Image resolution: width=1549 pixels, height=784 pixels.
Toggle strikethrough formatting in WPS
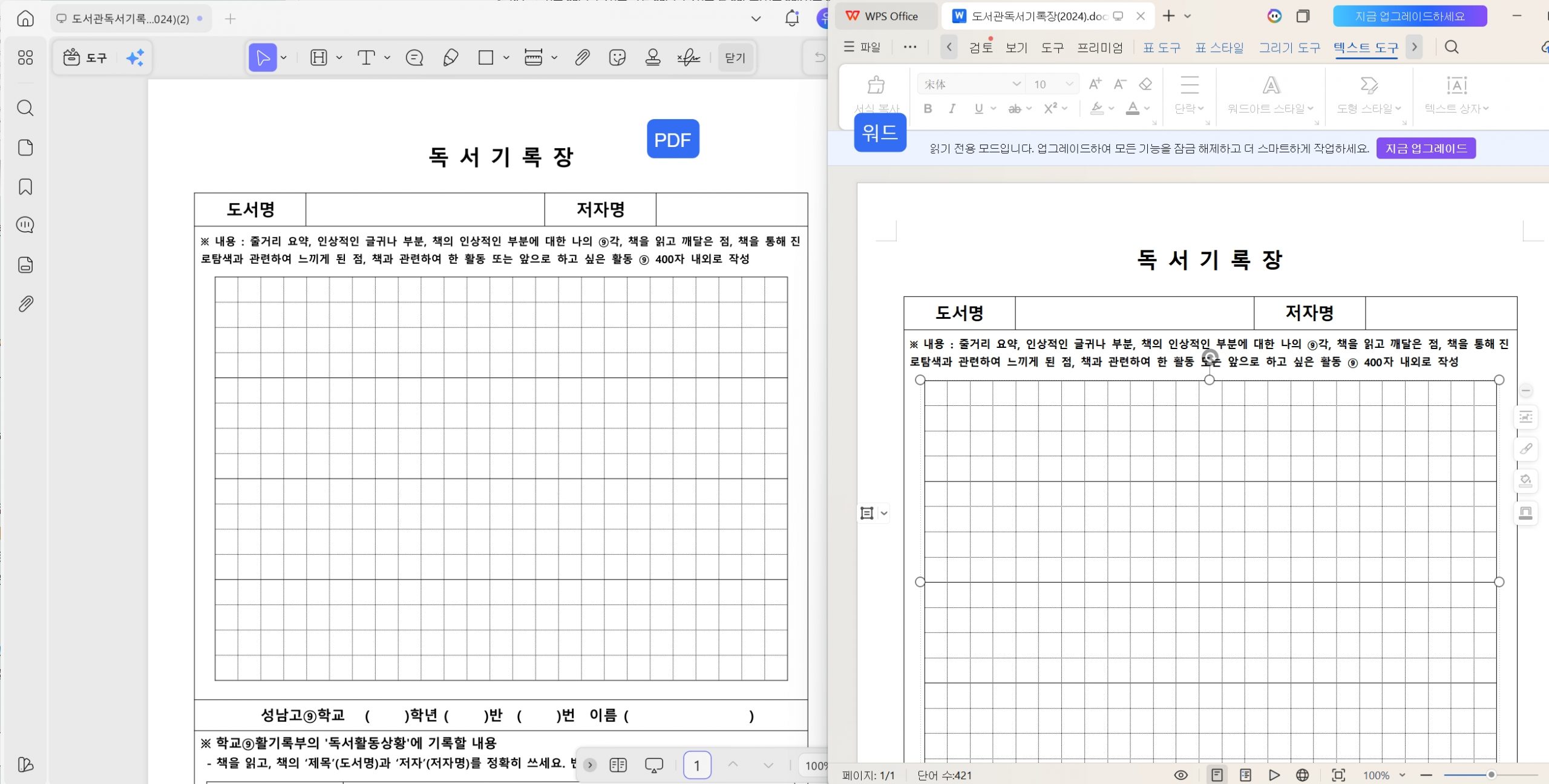point(1015,109)
